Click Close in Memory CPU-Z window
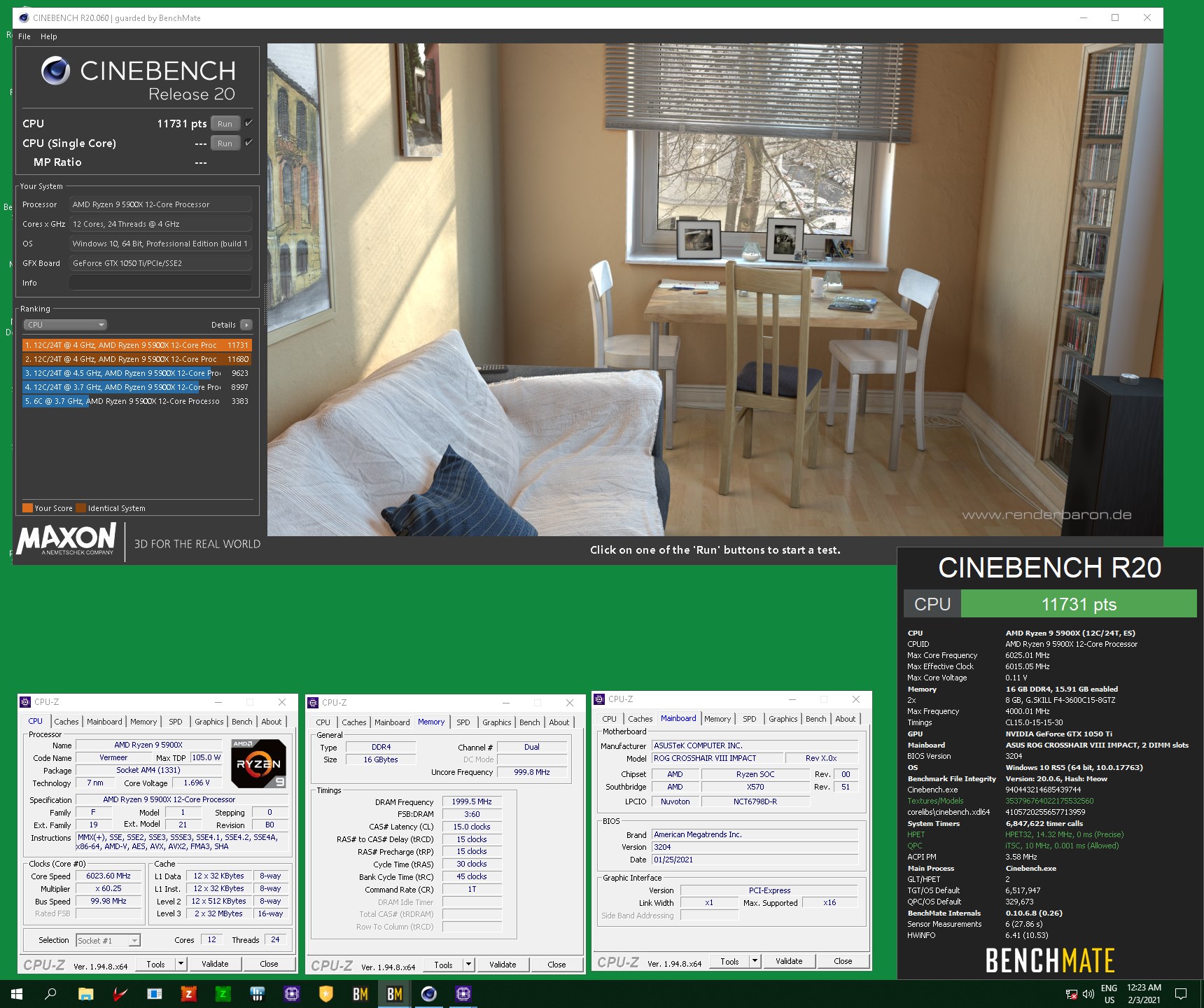 pyautogui.click(x=556, y=965)
